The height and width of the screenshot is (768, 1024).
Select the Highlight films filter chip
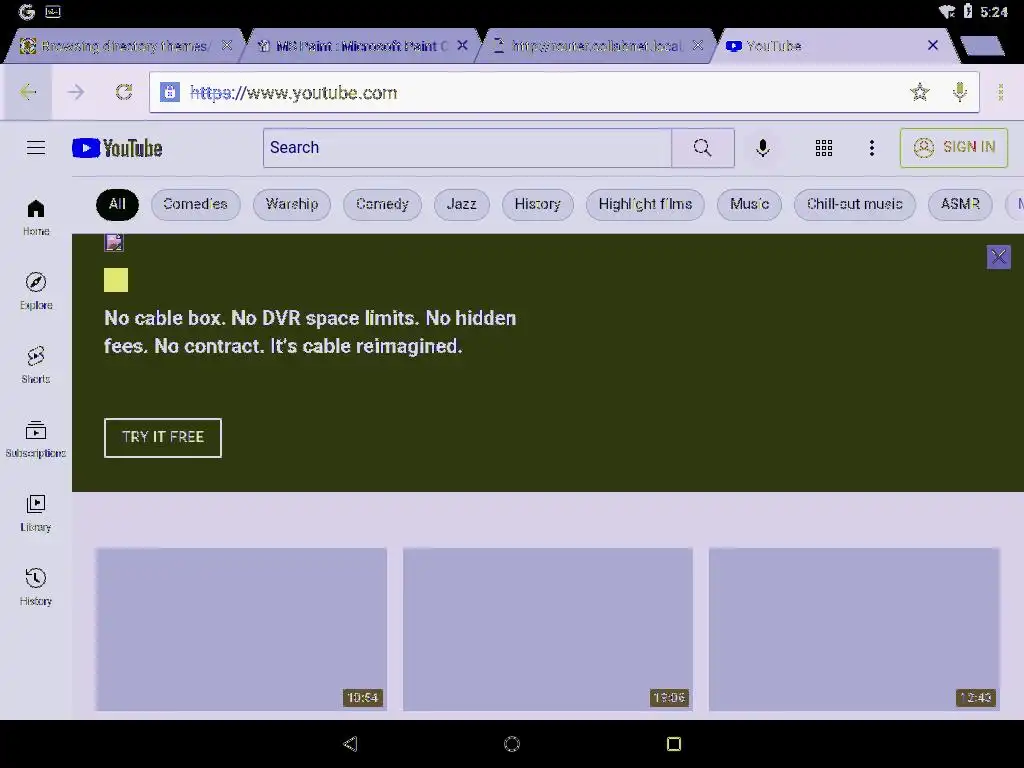pyautogui.click(x=645, y=204)
